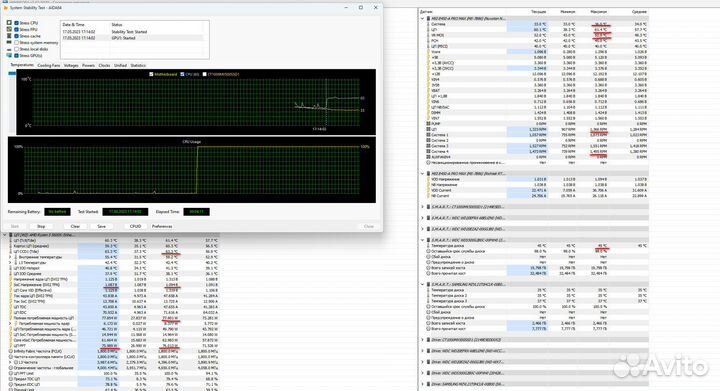
Task: Collapse the S.M.A.R.T. SAMSUNG group
Action: [422, 284]
